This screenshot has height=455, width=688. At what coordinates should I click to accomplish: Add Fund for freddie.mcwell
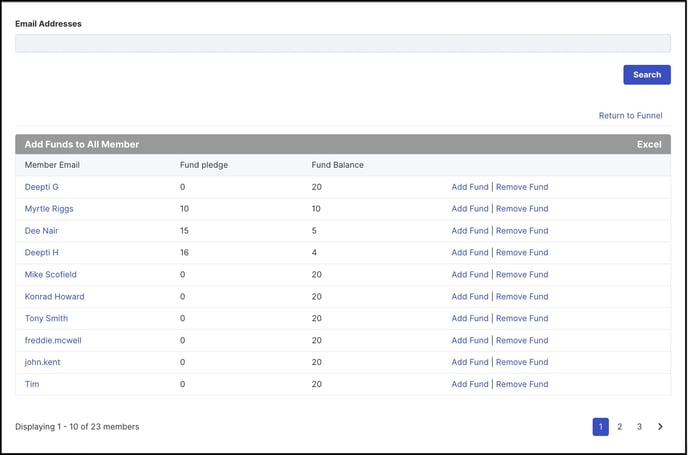coord(469,340)
